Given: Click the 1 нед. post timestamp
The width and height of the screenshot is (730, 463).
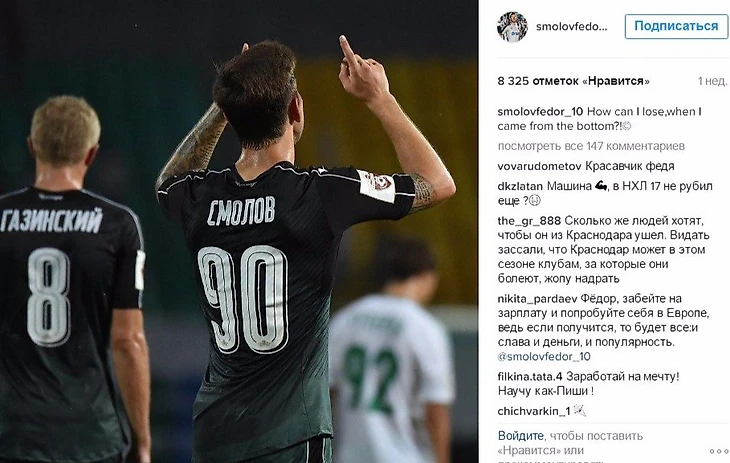Looking at the screenshot, I should point(712,81).
